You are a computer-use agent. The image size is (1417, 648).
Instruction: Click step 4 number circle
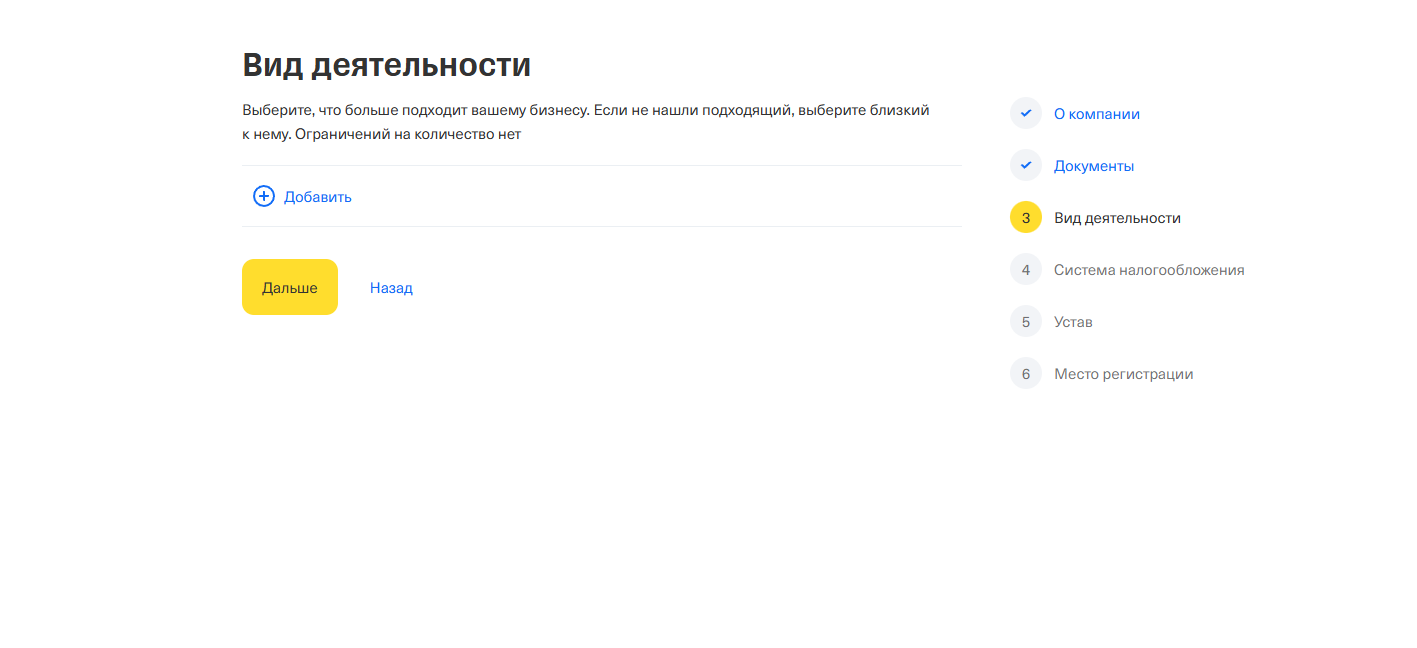coord(1026,270)
